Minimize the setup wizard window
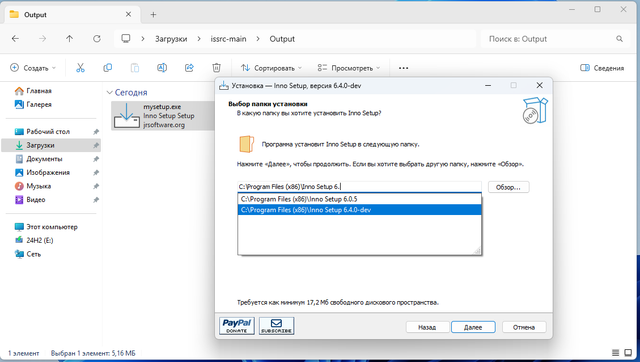Viewport: 640px width, 362px height. click(x=488, y=85)
